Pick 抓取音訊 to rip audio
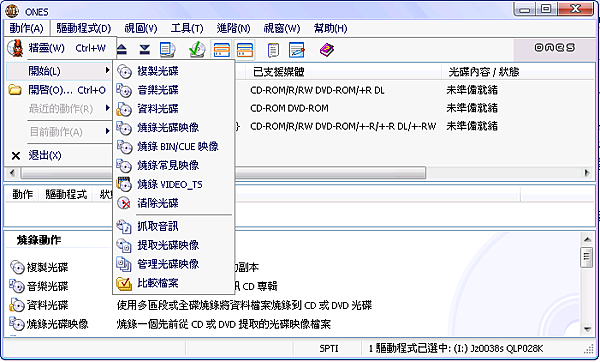600x362 pixels. tap(174, 226)
